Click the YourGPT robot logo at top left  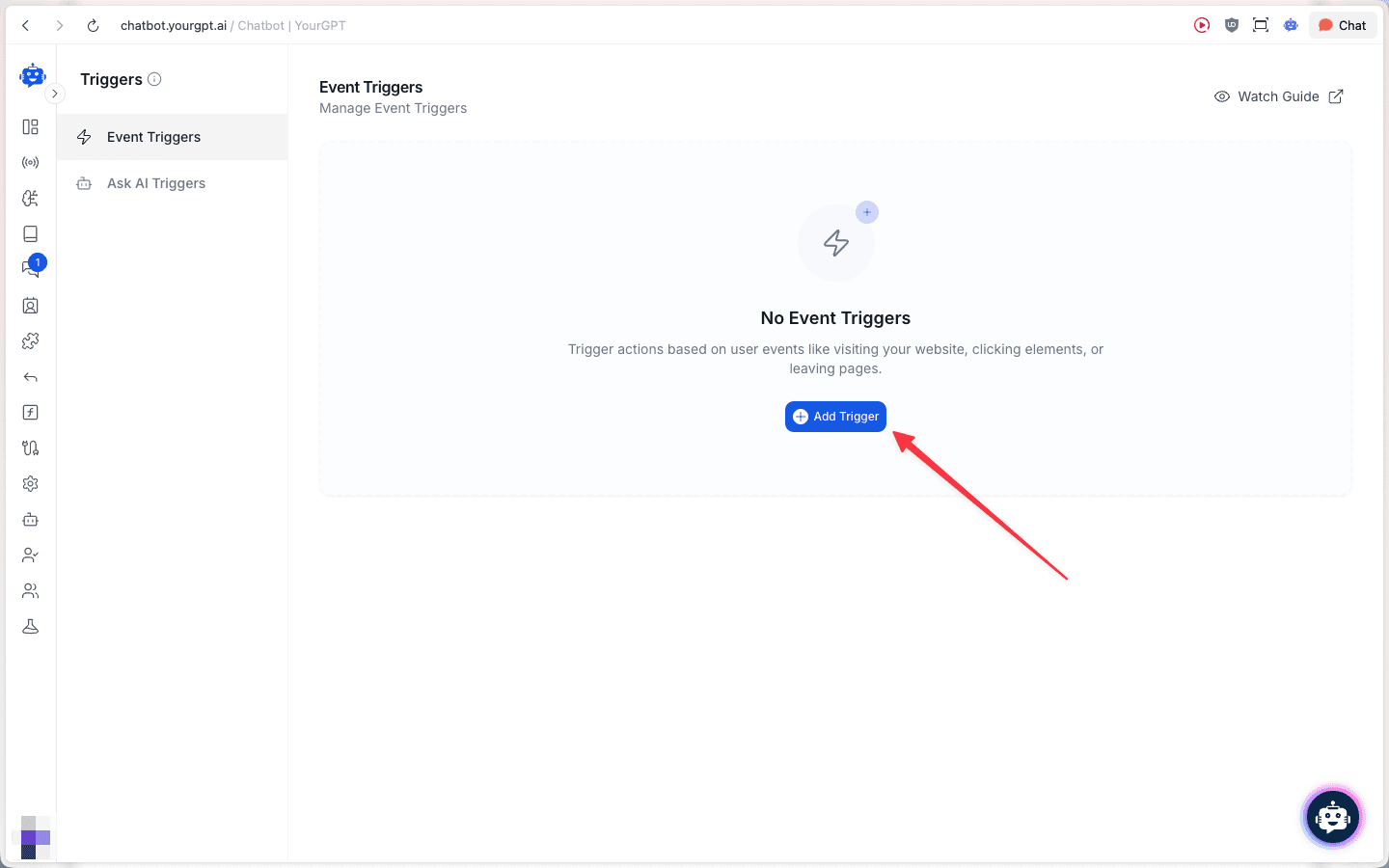33,75
